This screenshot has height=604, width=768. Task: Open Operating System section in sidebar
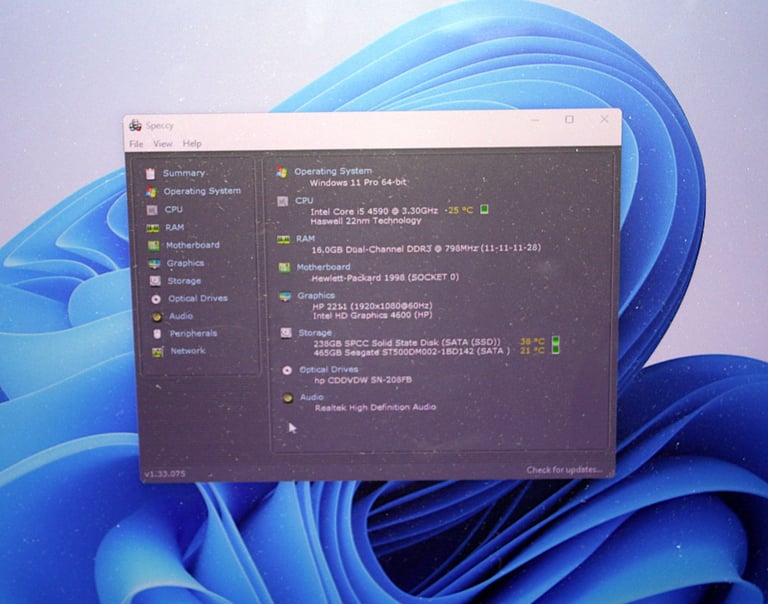tap(202, 191)
